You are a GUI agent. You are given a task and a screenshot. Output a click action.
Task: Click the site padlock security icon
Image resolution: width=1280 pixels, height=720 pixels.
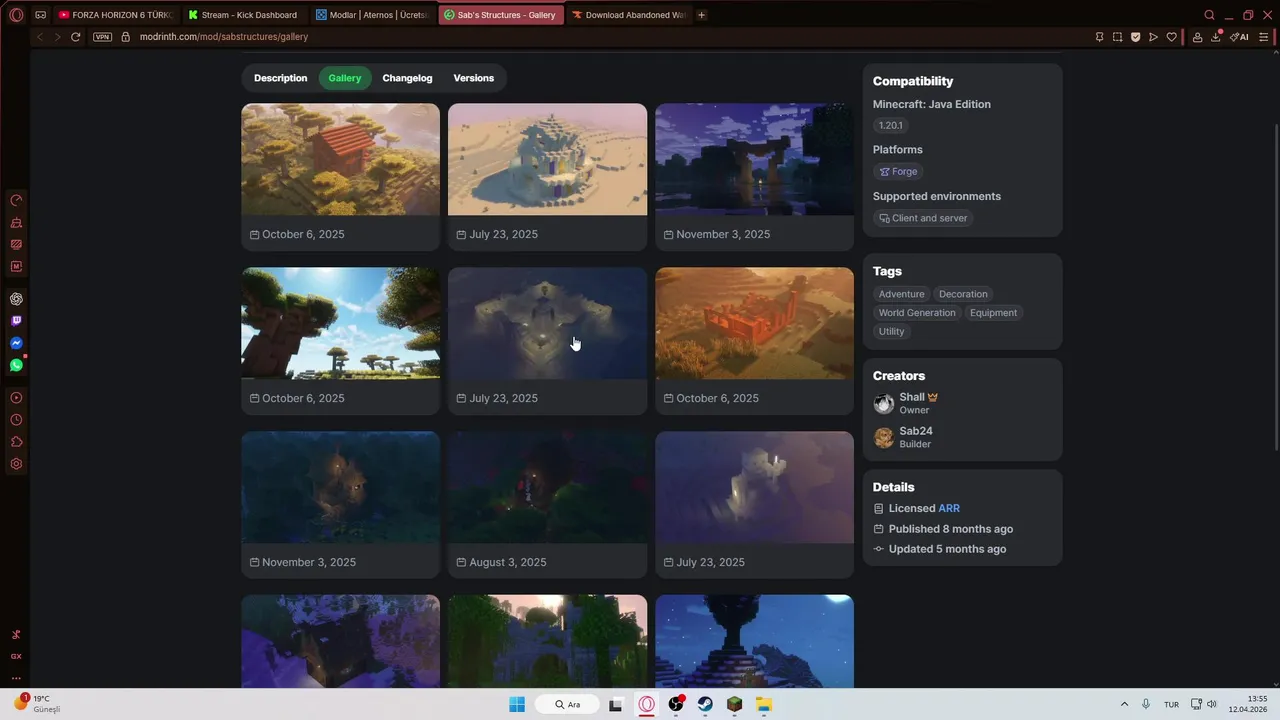(x=126, y=37)
